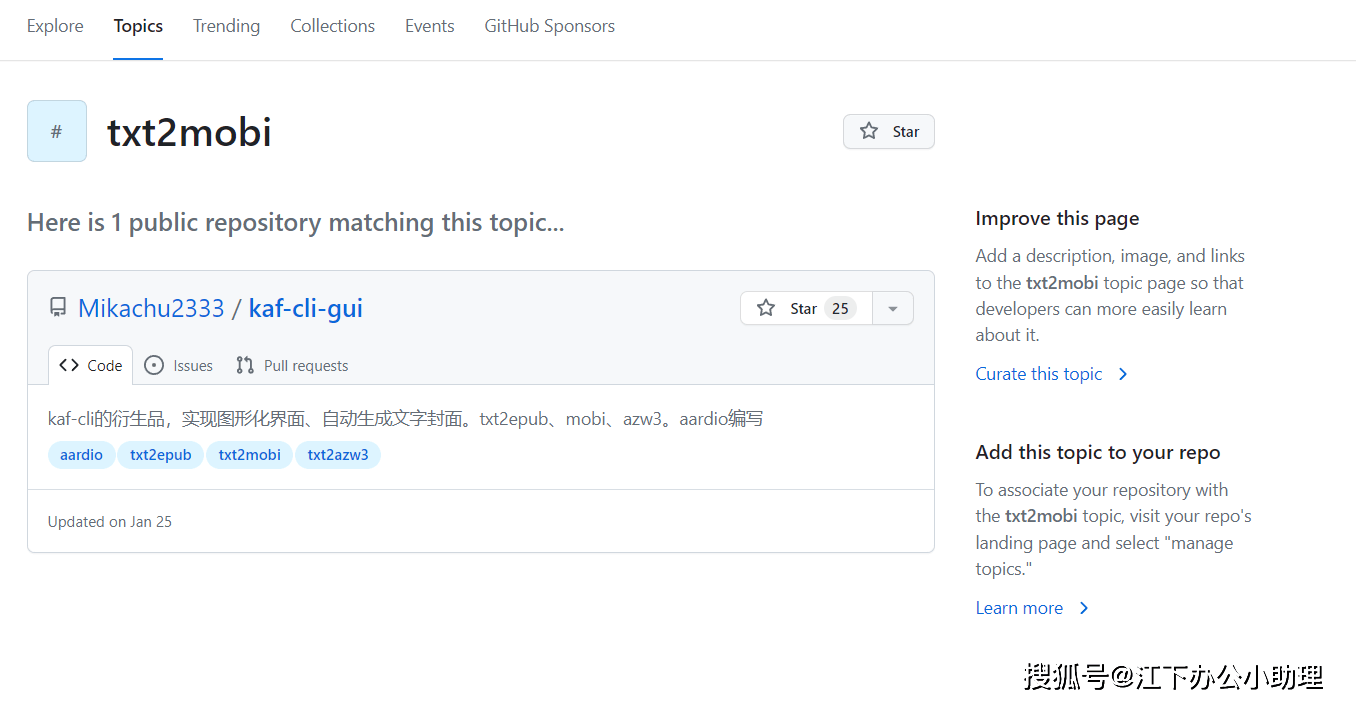The width and height of the screenshot is (1356, 706).
Task: Open the Collections tab
Action: point(332,26)
